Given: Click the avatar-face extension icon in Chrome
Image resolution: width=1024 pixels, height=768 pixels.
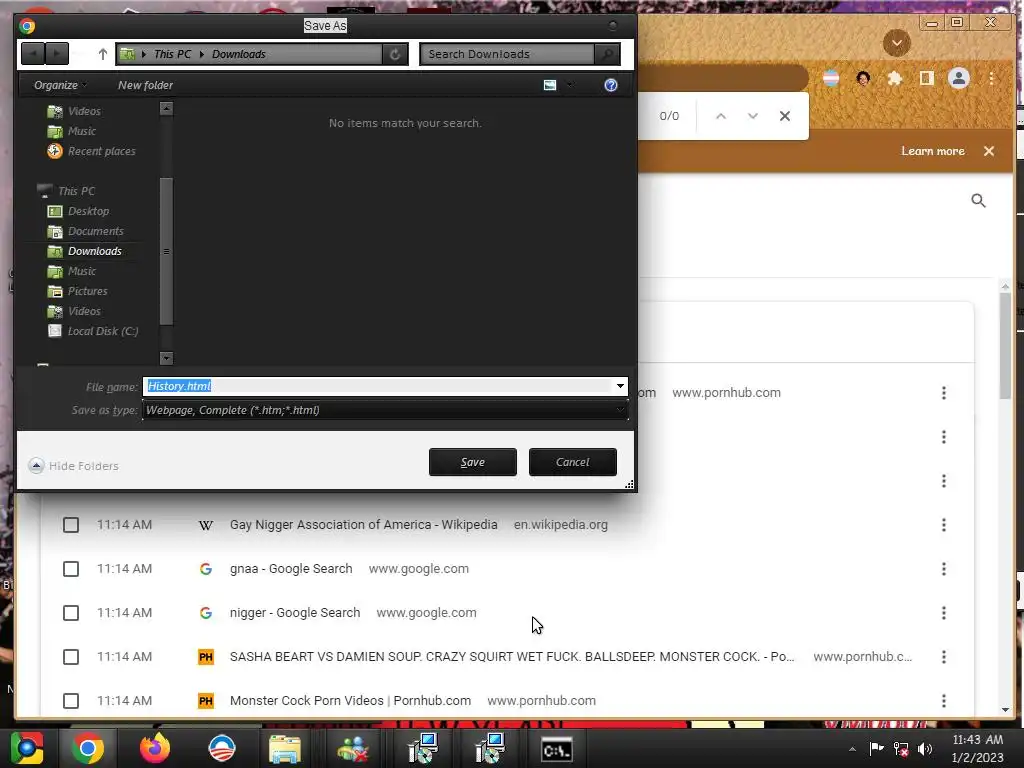Looking at the screenshot, I should tap(863, 78).
